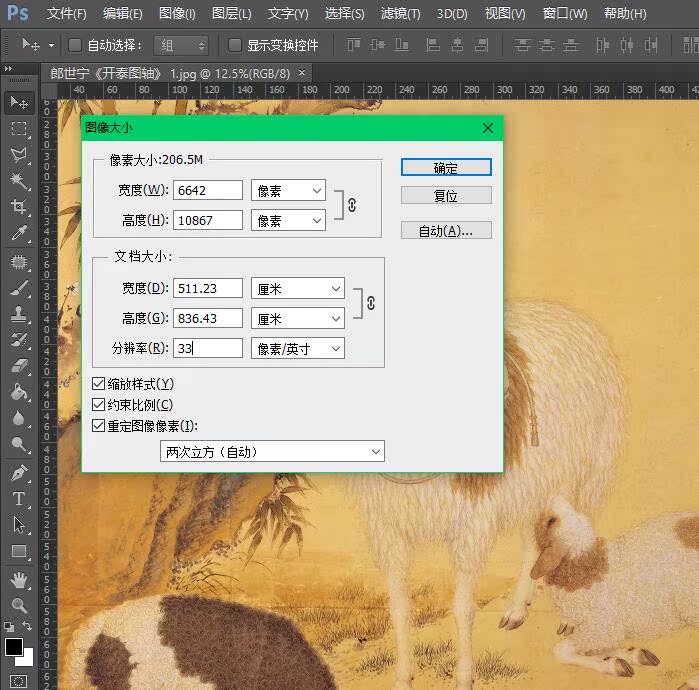The image size is (699, 690).
Task: Select the Blur tool
Action: tap(19, 418)
